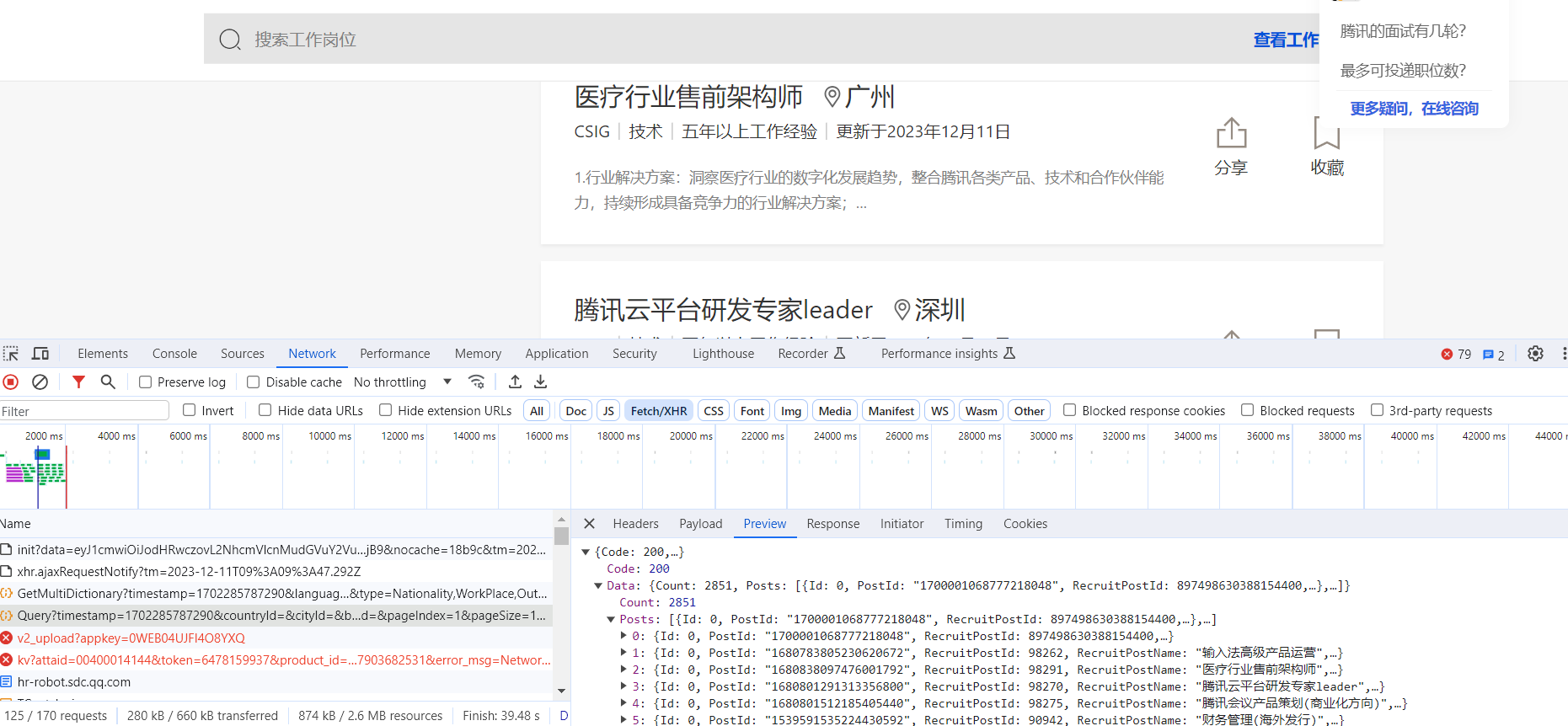Click the 收藏 bookmark icon on the medical architect job
Image resolution: width=1568 pixels, height=726 pixels.
pyautogui.click(x=1327, y=133)
